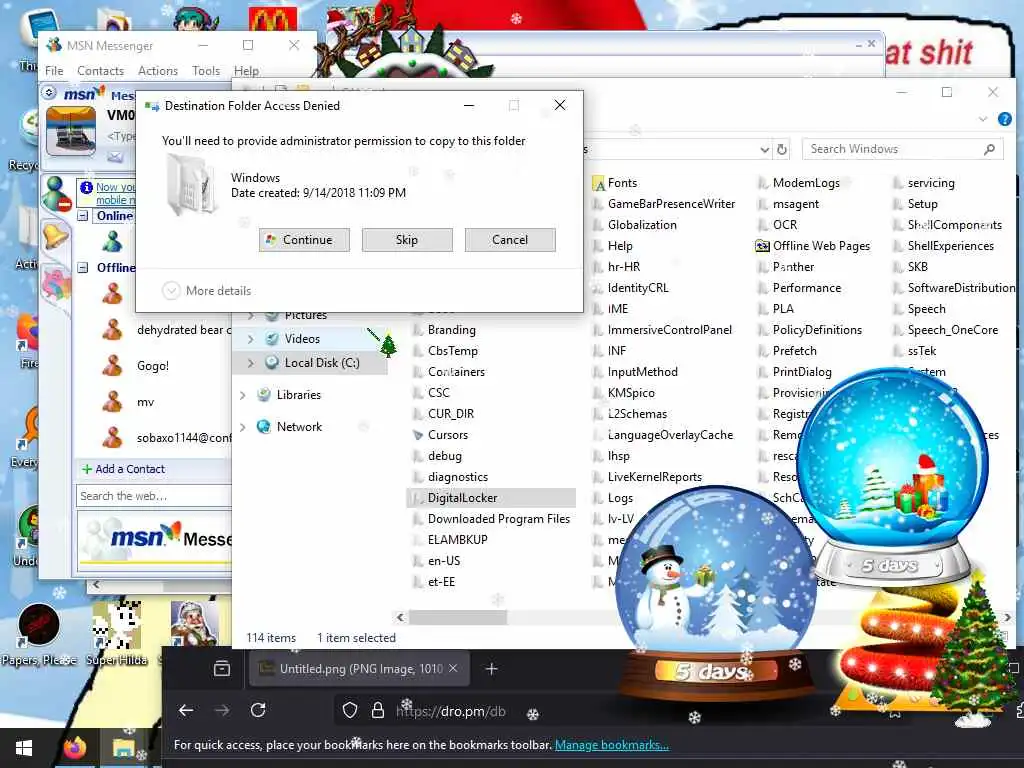Select Local Disk (C:) in navigation pane
The image size is (1024, 768).
point(321,362)
